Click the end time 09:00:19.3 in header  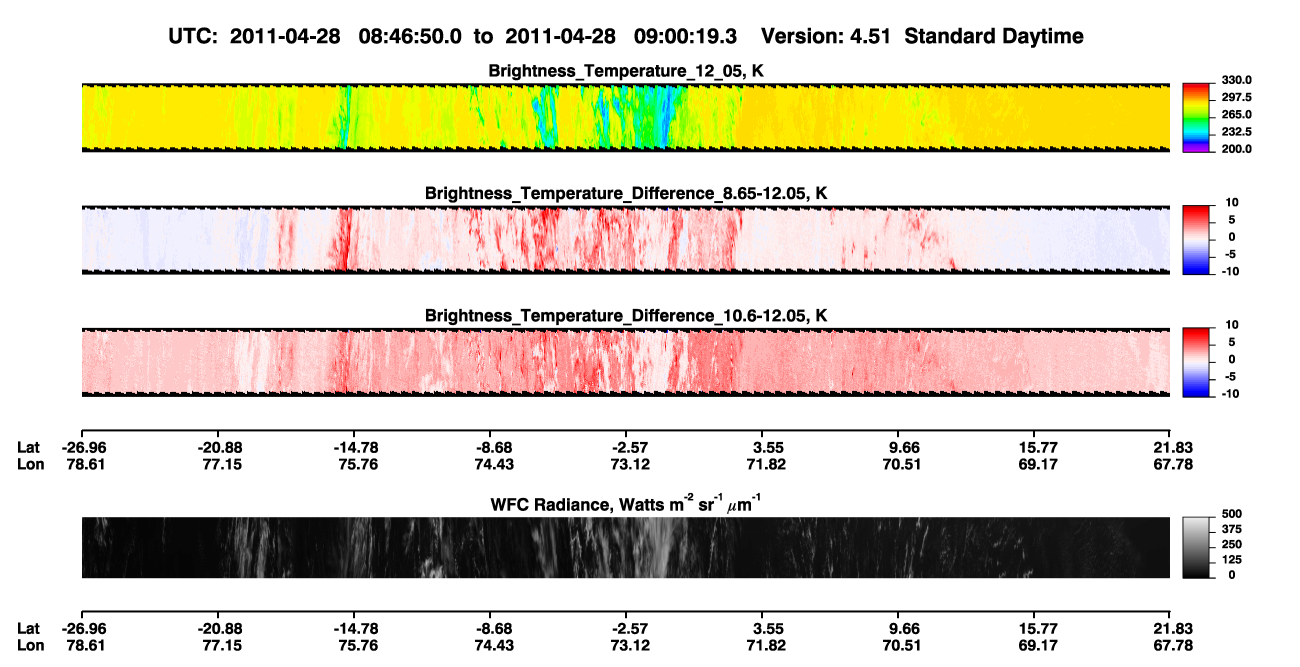685,36
